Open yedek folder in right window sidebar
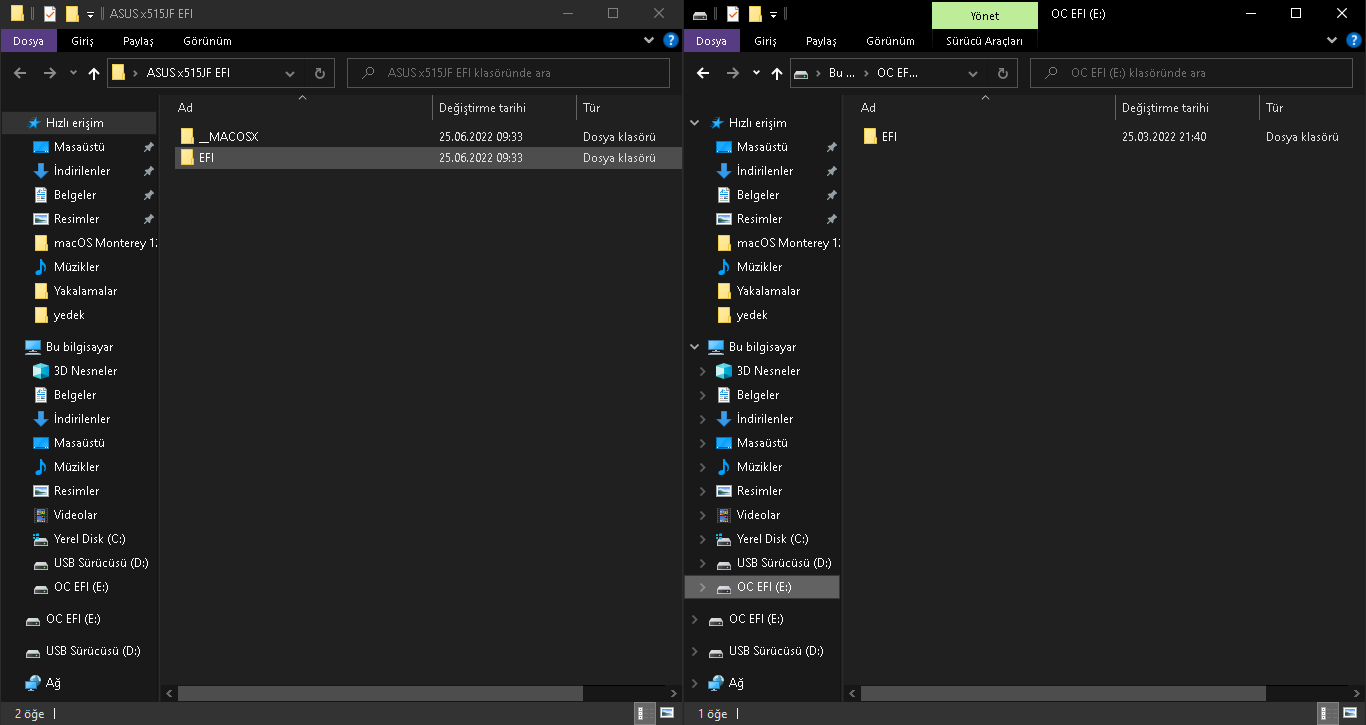 tap(752, 315)
